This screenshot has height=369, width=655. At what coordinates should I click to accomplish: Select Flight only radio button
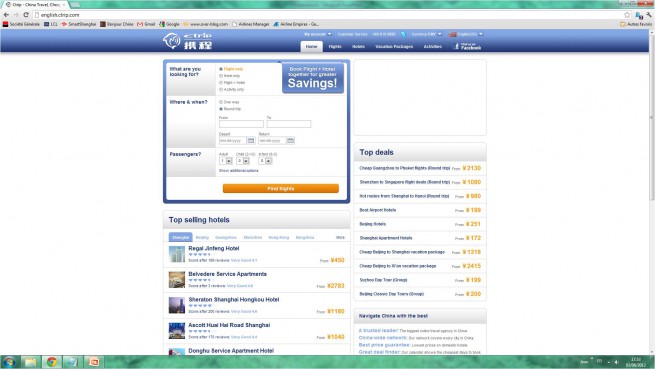pos(221,69)
